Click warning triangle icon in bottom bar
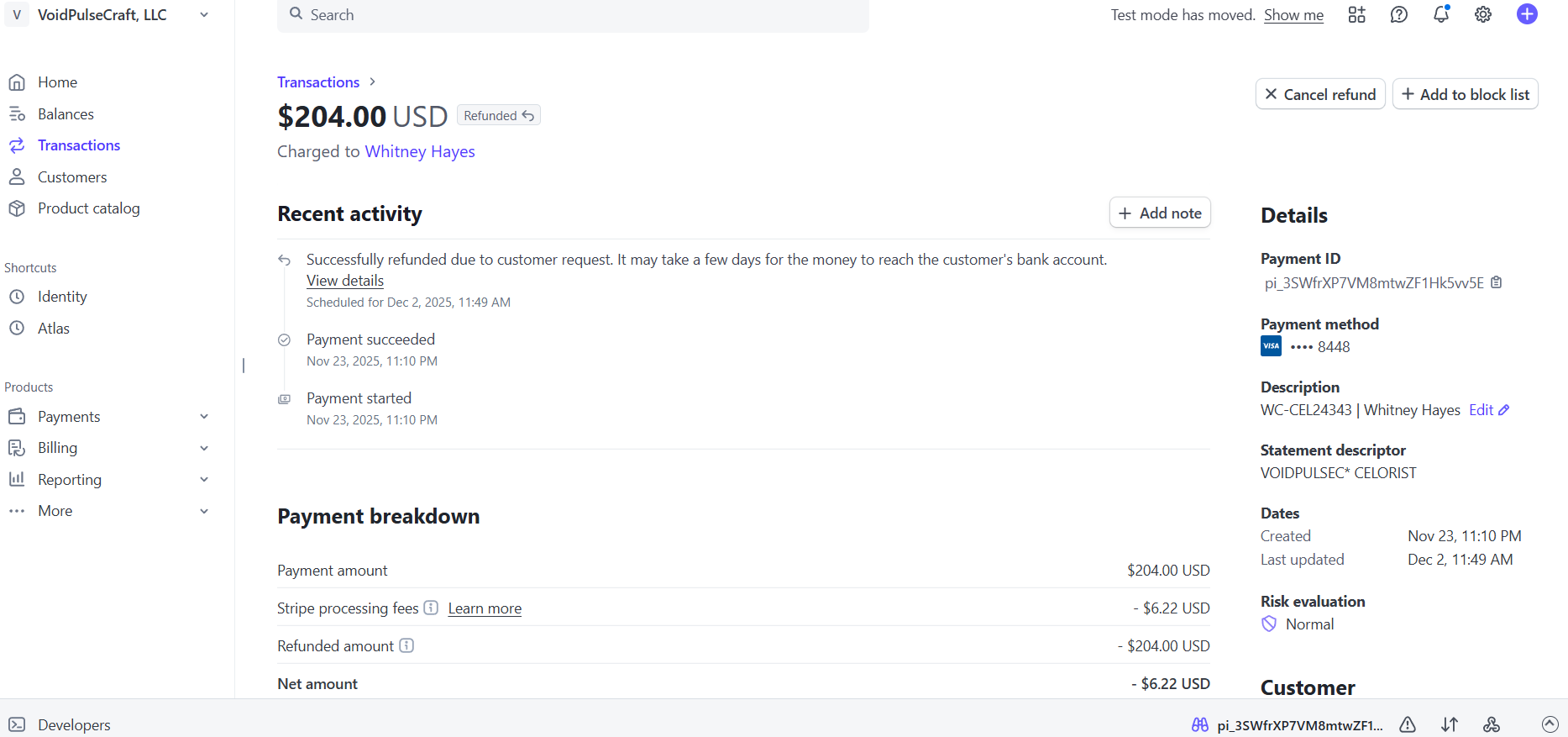Screen dimensions: 1568x737 (x=1408, y=724)
